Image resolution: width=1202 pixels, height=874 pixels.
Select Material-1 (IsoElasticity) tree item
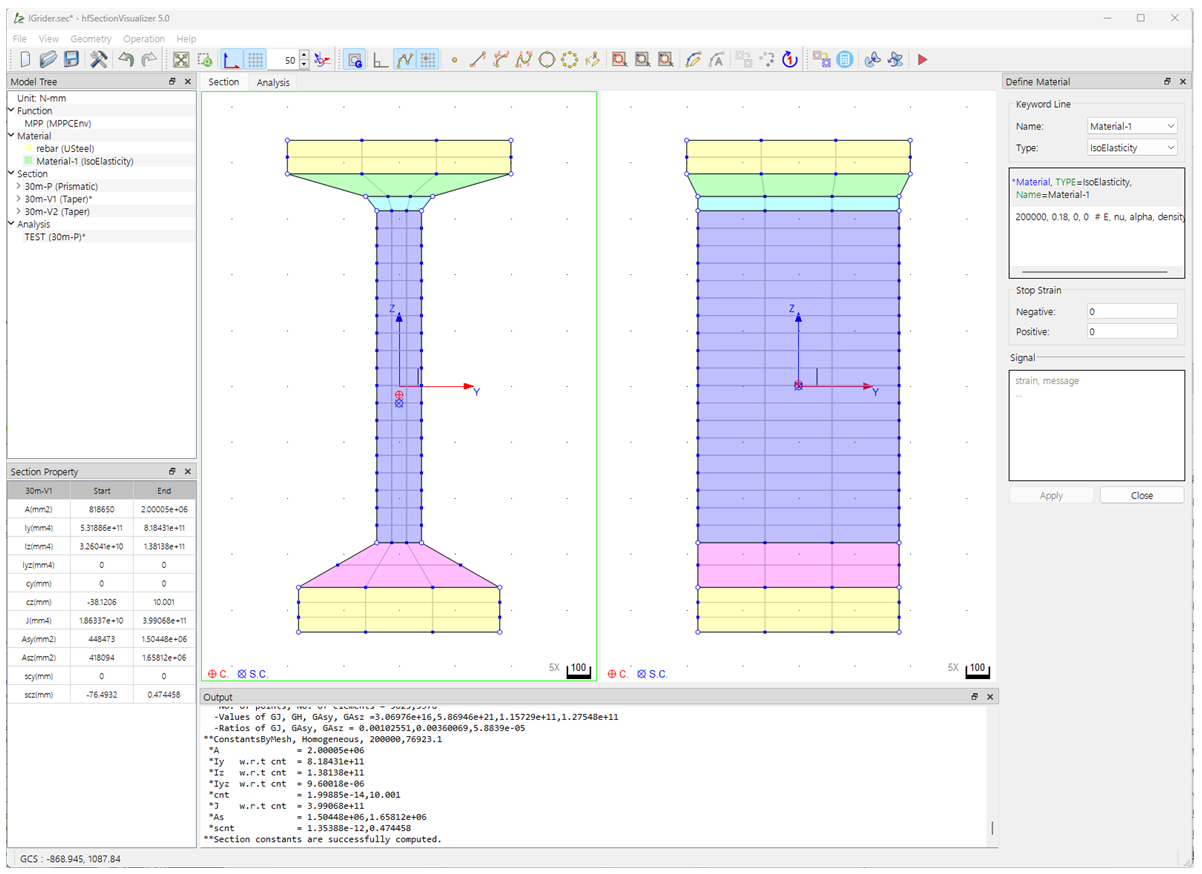coord(85,161)
